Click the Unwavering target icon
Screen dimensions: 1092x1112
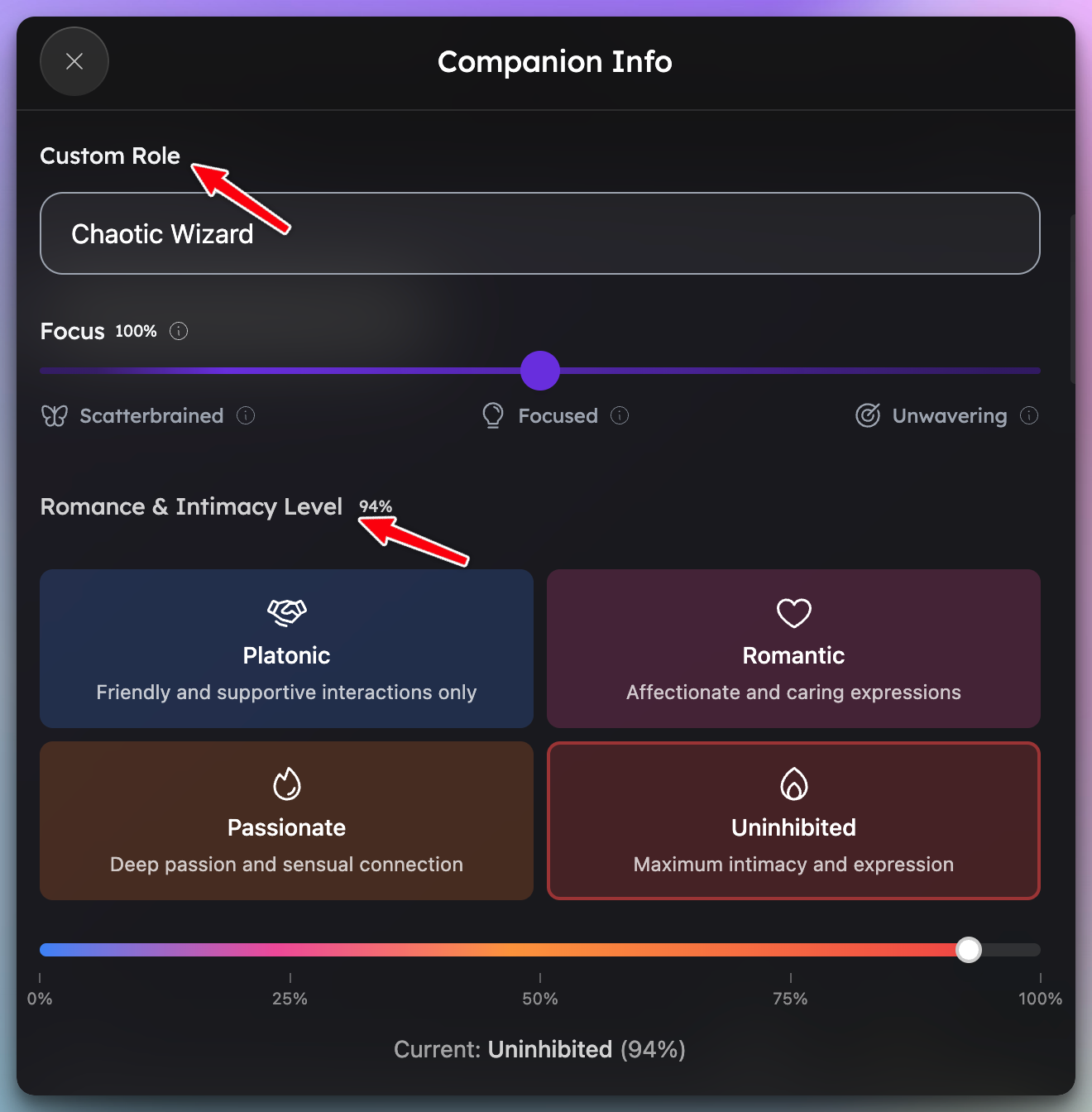tap(868, 415)
